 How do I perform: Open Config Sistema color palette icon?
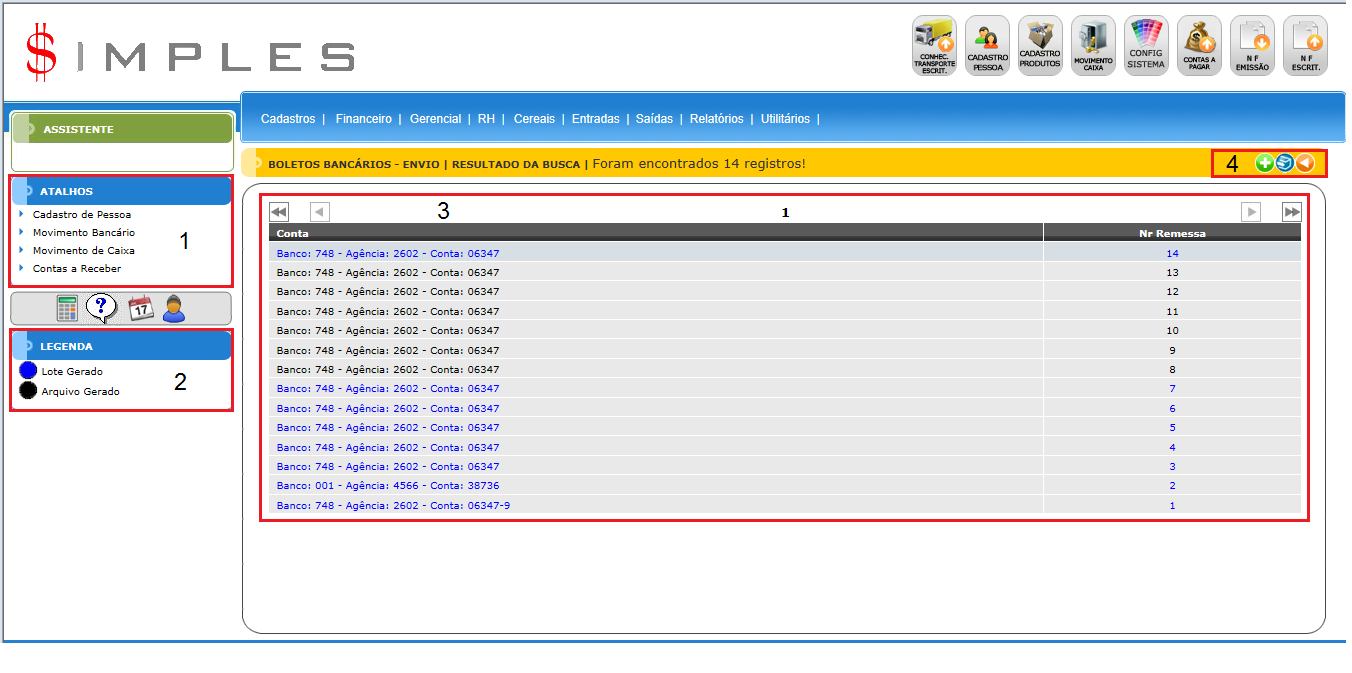point(1146,46)
